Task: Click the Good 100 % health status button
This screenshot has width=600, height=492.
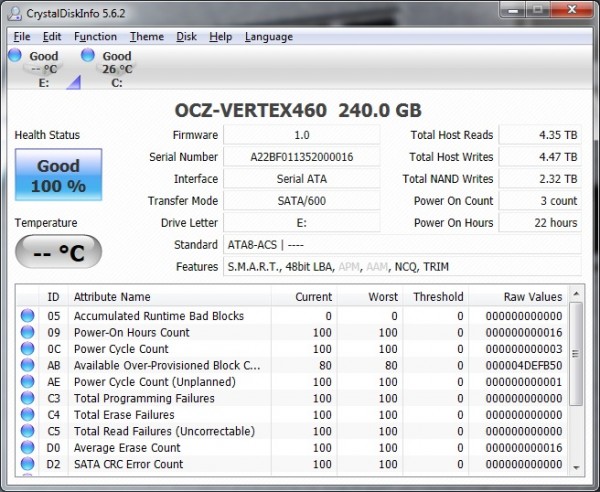Action: coord(59,175)
